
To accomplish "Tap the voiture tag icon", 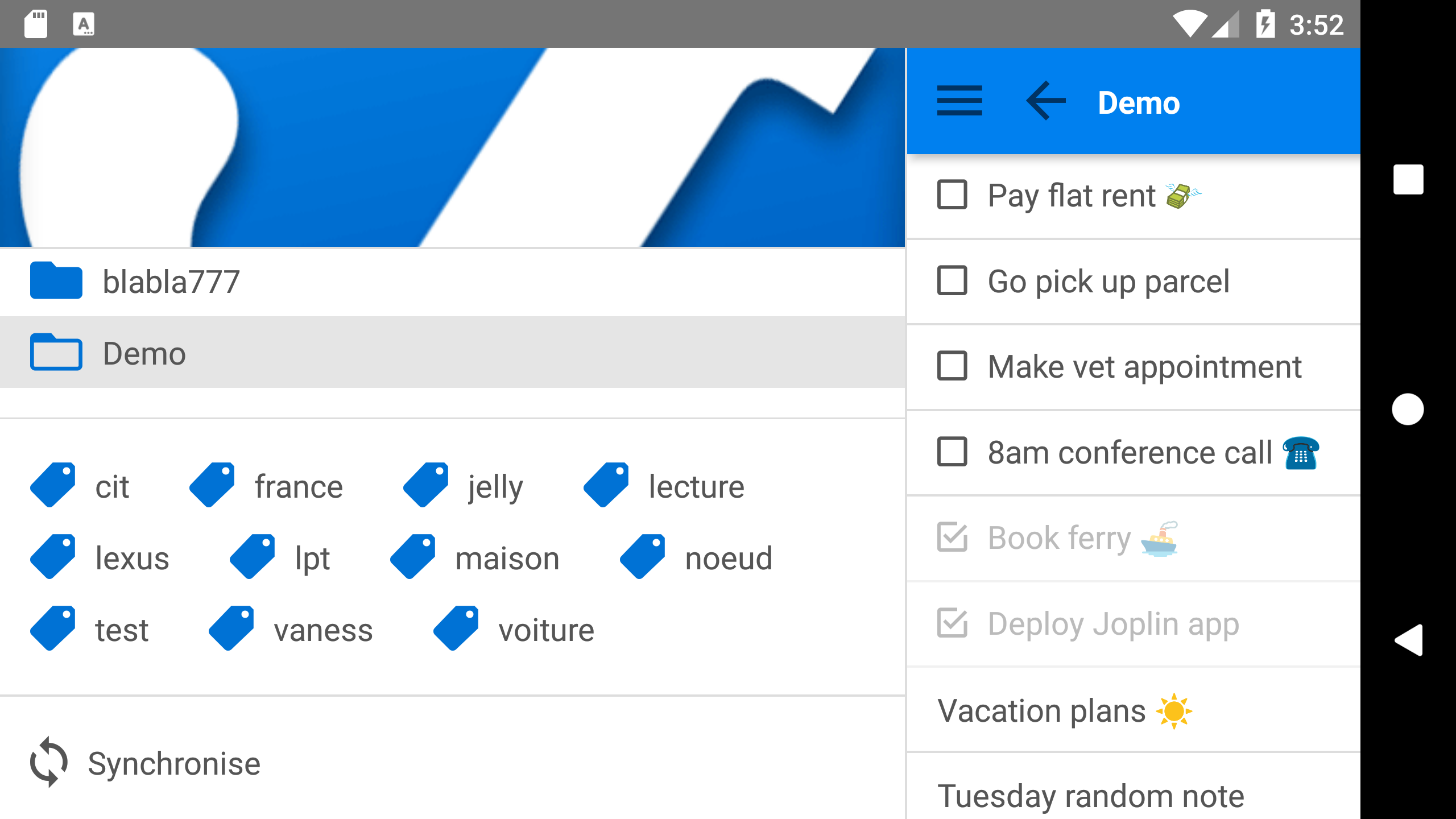I will (x=456, y=628).
